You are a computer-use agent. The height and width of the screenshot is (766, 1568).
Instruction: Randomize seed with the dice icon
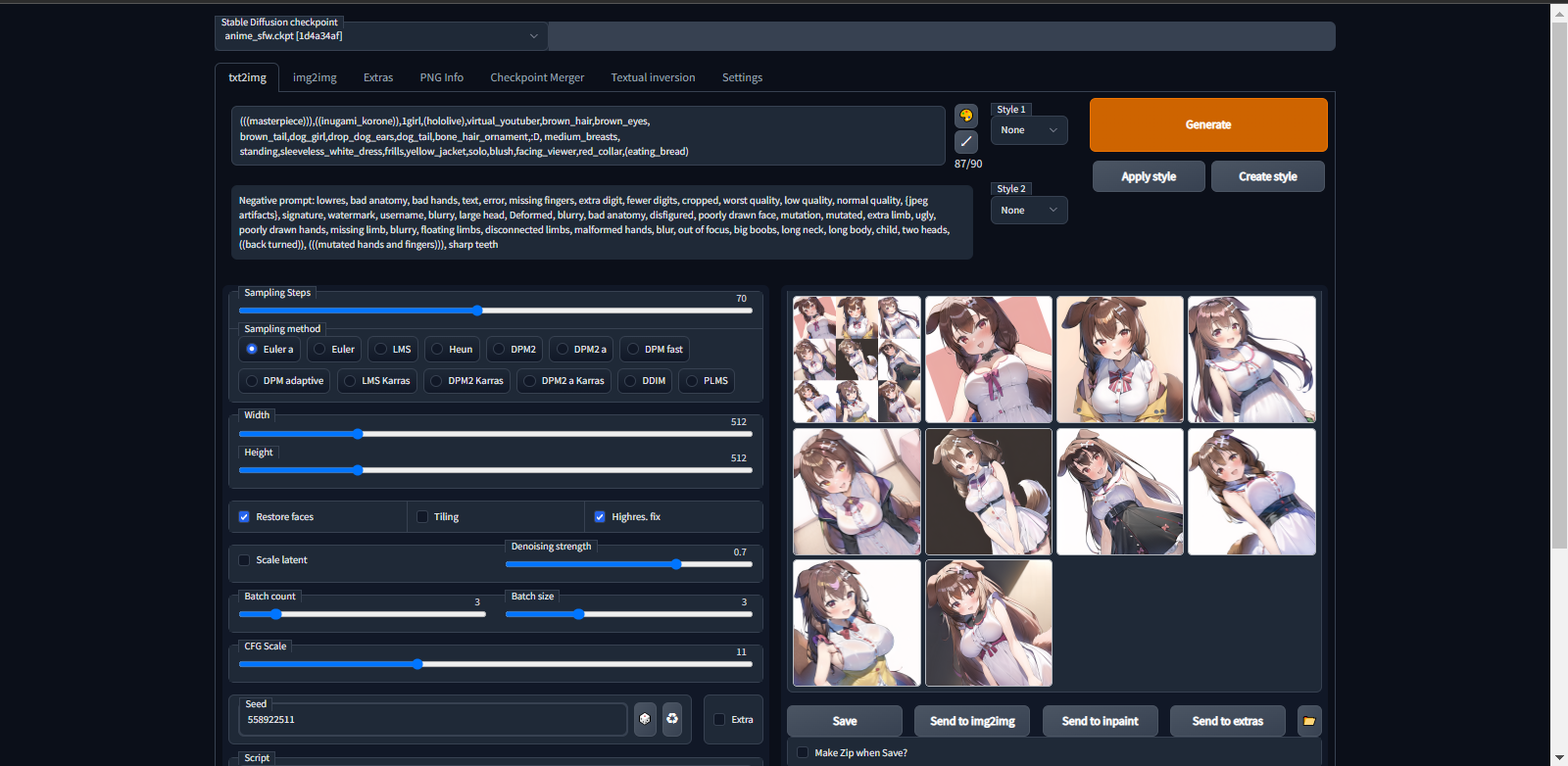click(645, 719)
